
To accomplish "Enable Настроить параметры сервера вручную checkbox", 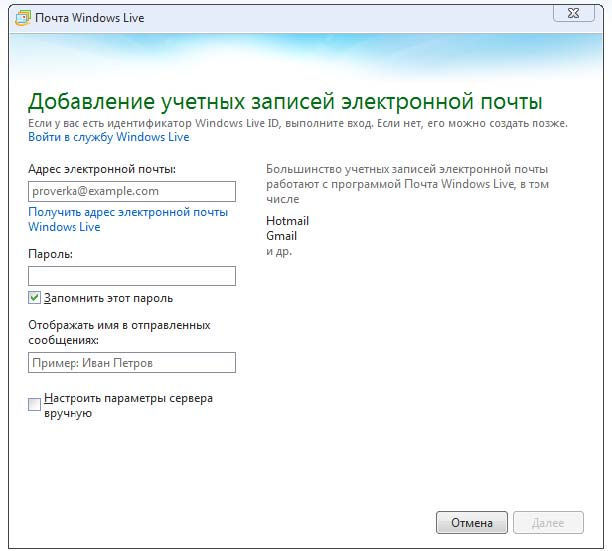I will (x=34, y=404).
